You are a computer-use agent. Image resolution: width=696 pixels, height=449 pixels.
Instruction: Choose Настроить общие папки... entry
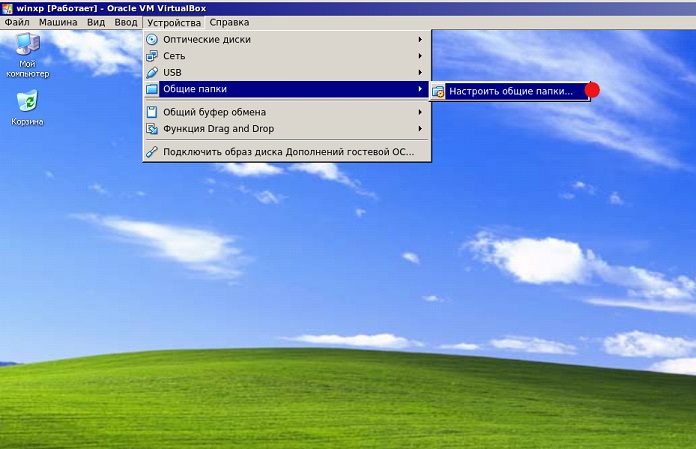point(510,91)
